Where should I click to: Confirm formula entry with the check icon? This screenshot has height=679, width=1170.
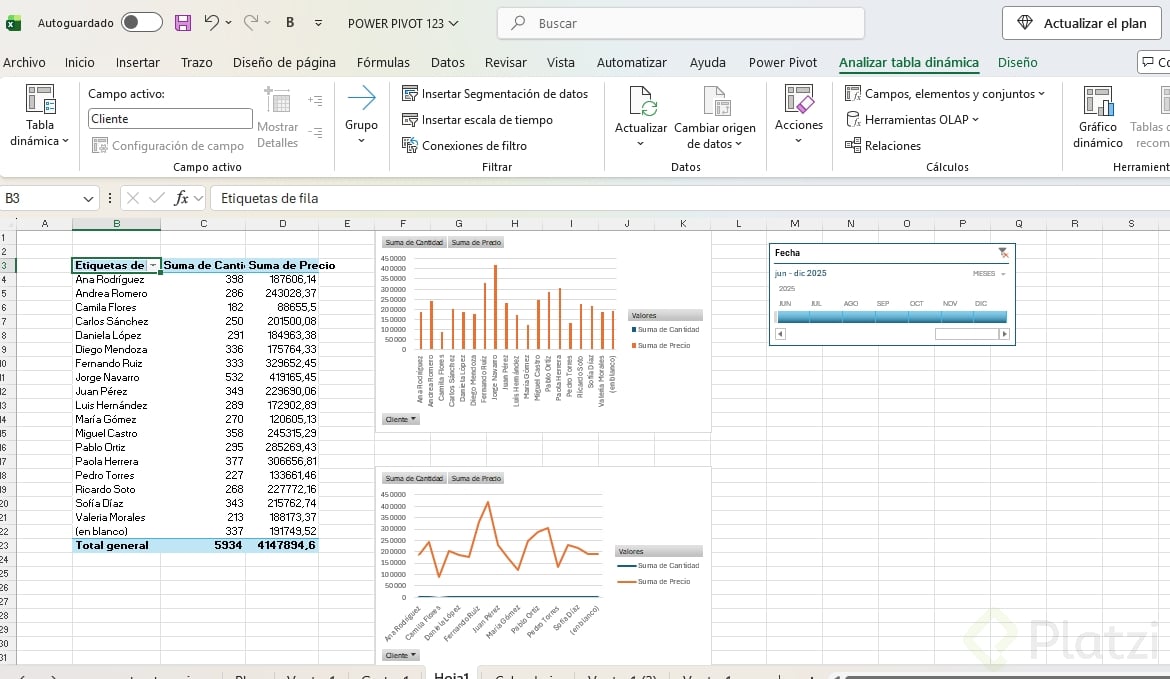coord(157,198)
